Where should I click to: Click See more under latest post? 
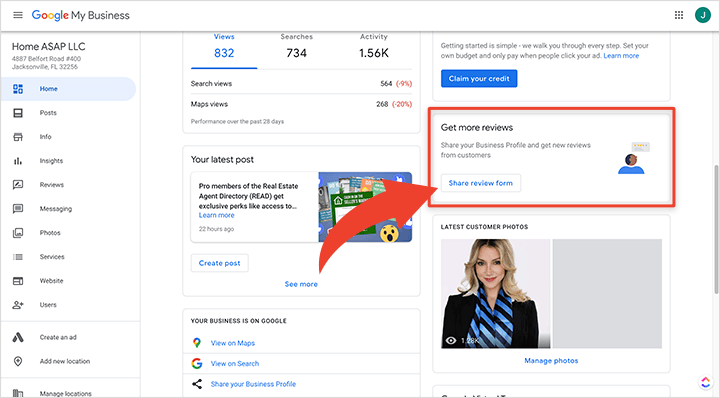[301, 284]
